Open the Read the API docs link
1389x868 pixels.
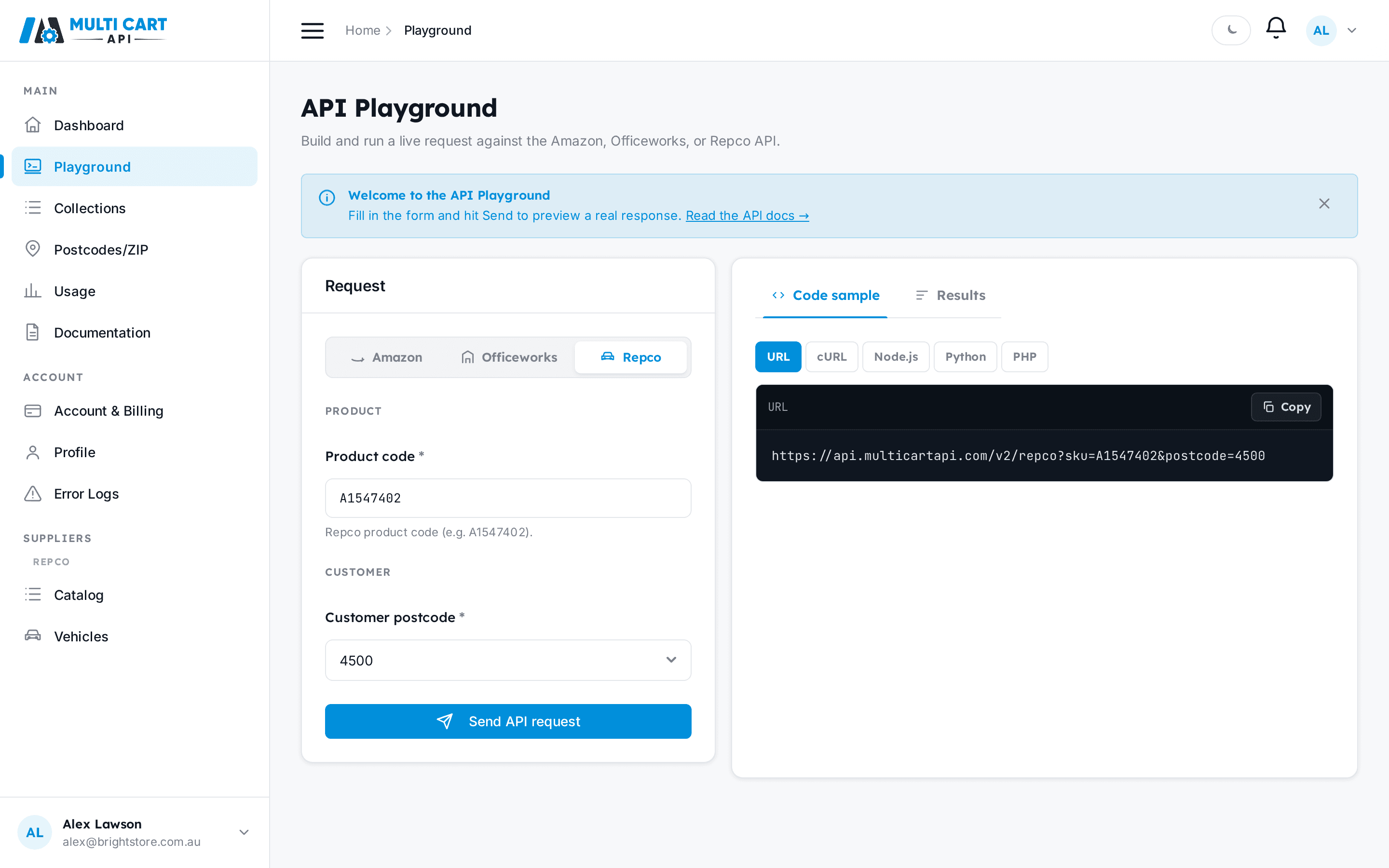point(747,215)
